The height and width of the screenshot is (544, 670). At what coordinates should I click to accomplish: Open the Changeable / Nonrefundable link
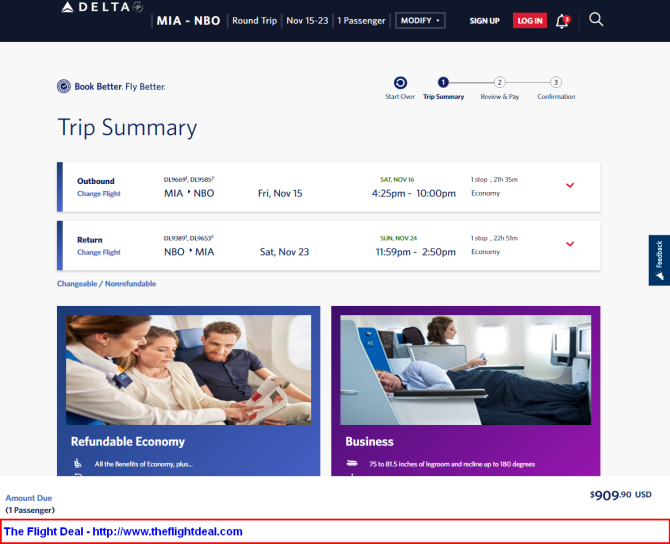tap(106, 284)
